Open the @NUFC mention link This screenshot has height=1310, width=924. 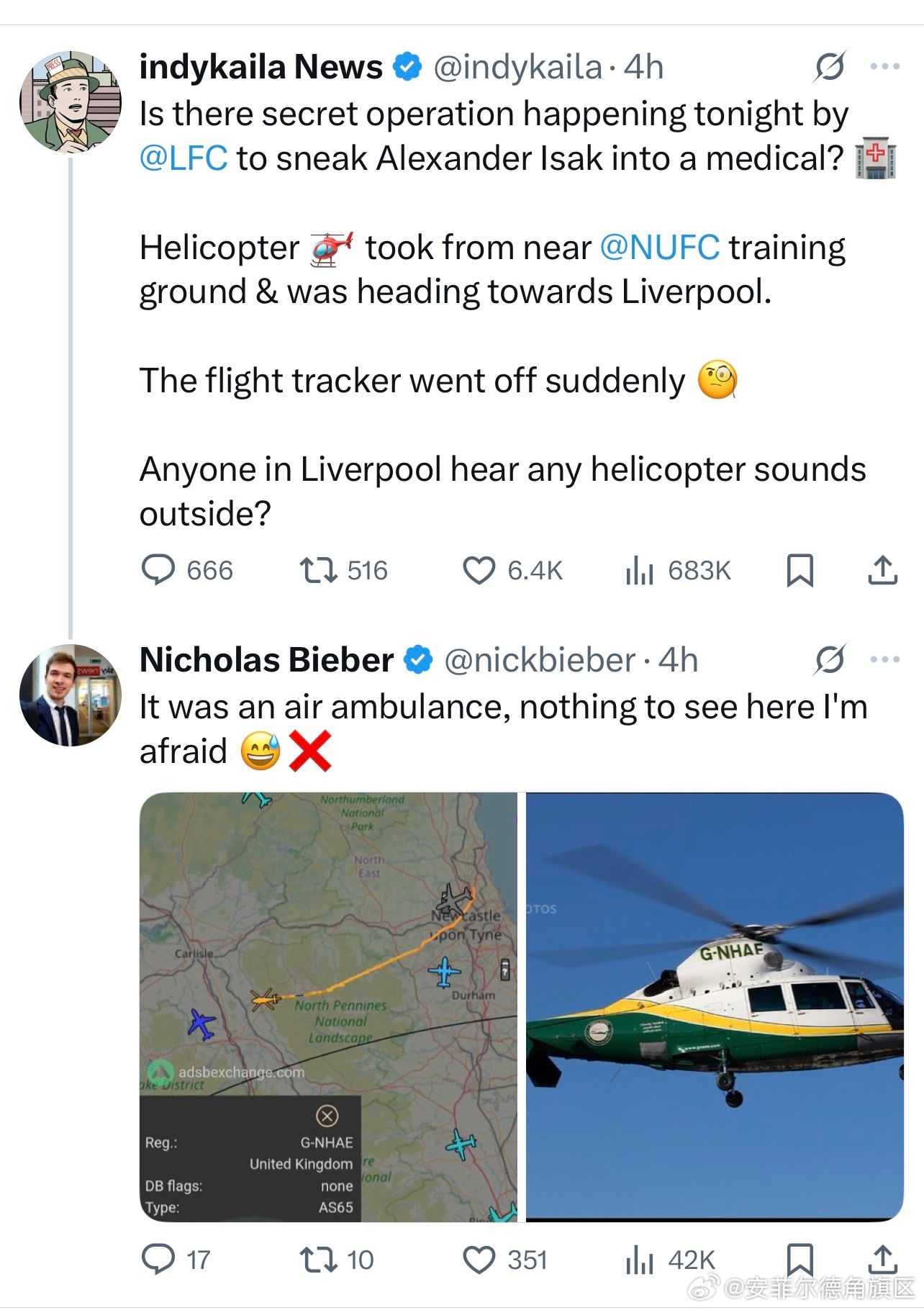[659, 248]
